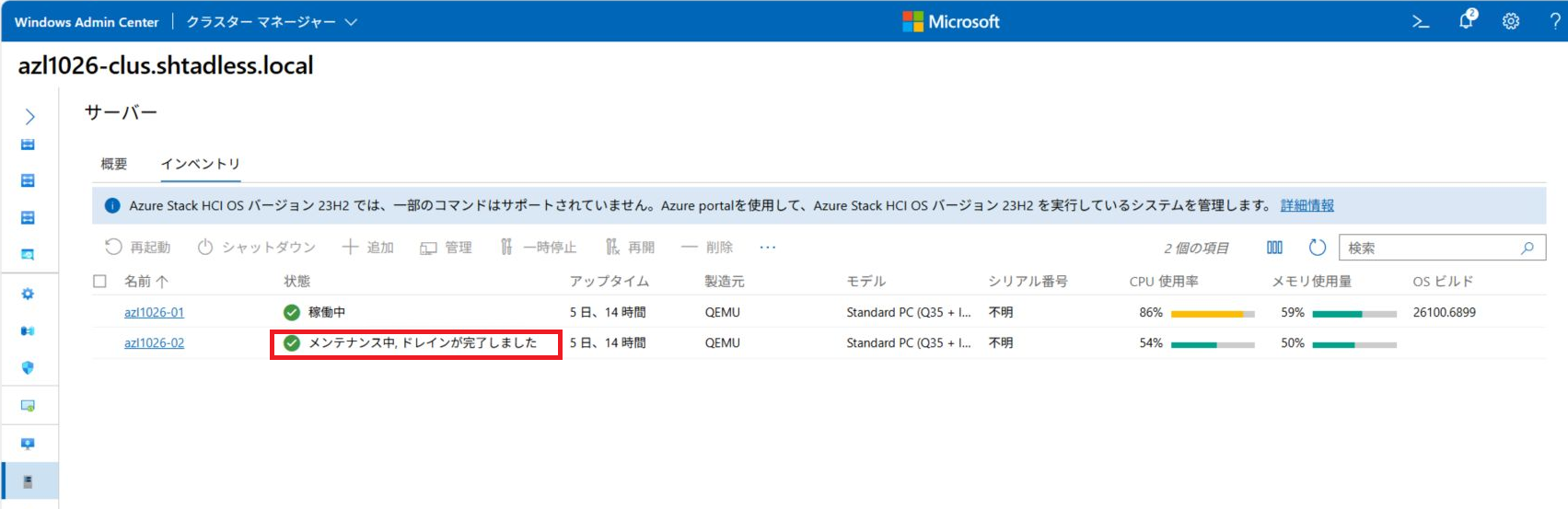The image size is (1568, 509).
Task: Select the highlighted Servers tool in sidebar
Action: [28, 481]
